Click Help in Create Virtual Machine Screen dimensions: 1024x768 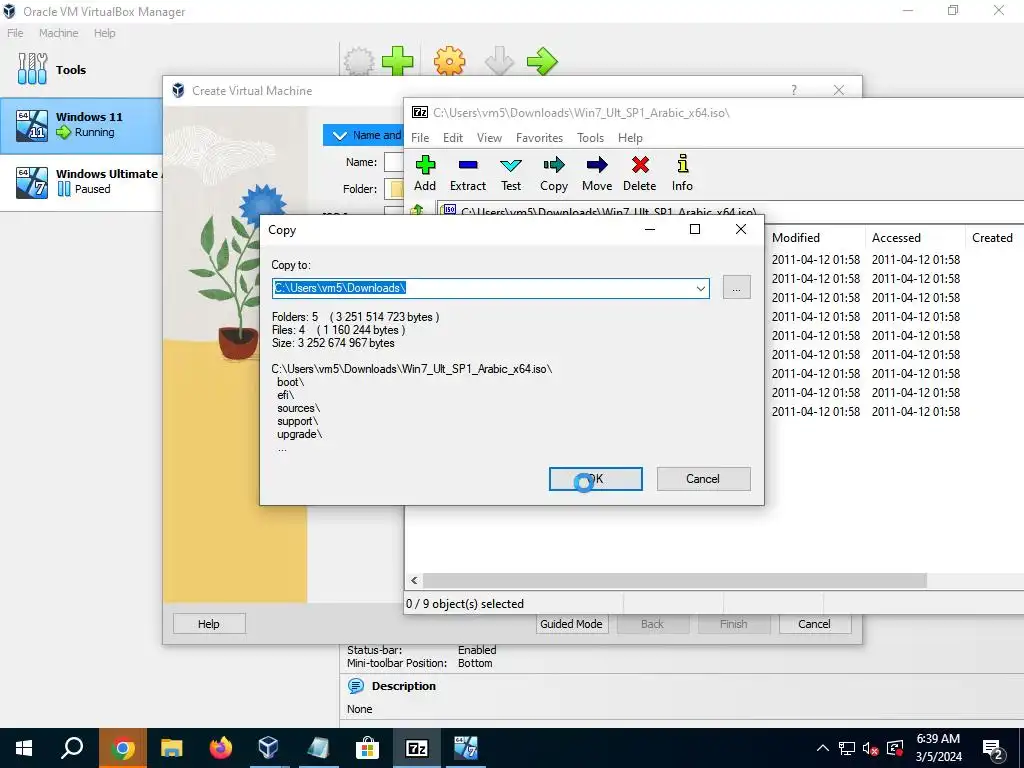tap(209, 624)
